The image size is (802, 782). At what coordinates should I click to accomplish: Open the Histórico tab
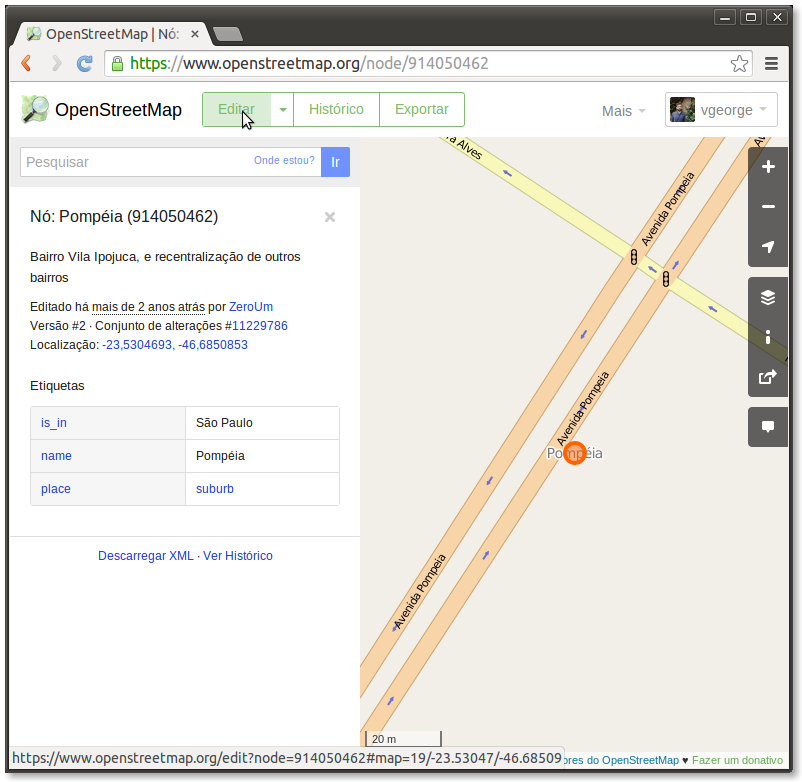point(337,109)
